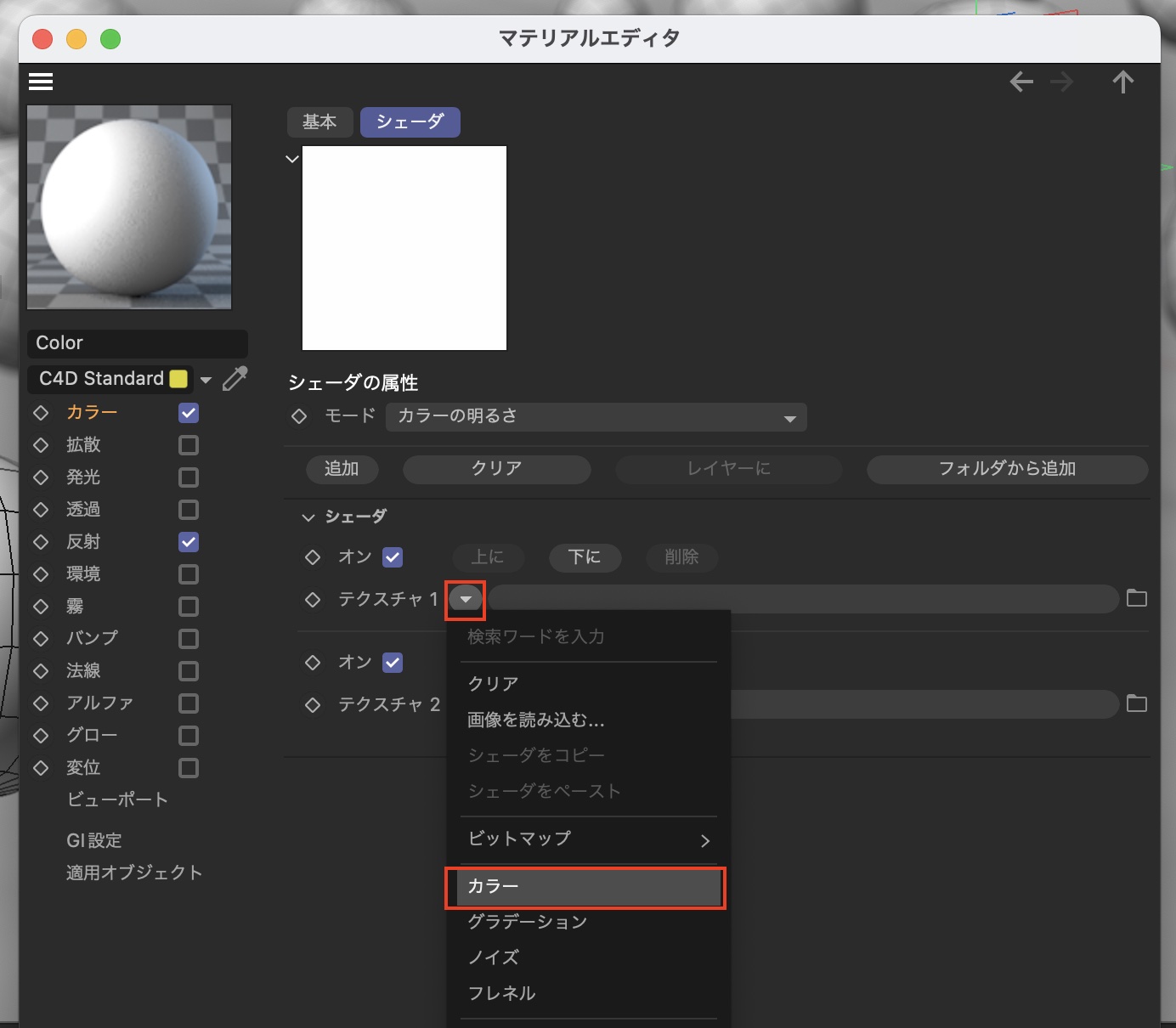Click the back arrow navigation icon
This screenshot has height=1028, width=1176.
pyautogui.click(x=1021, y=82)
